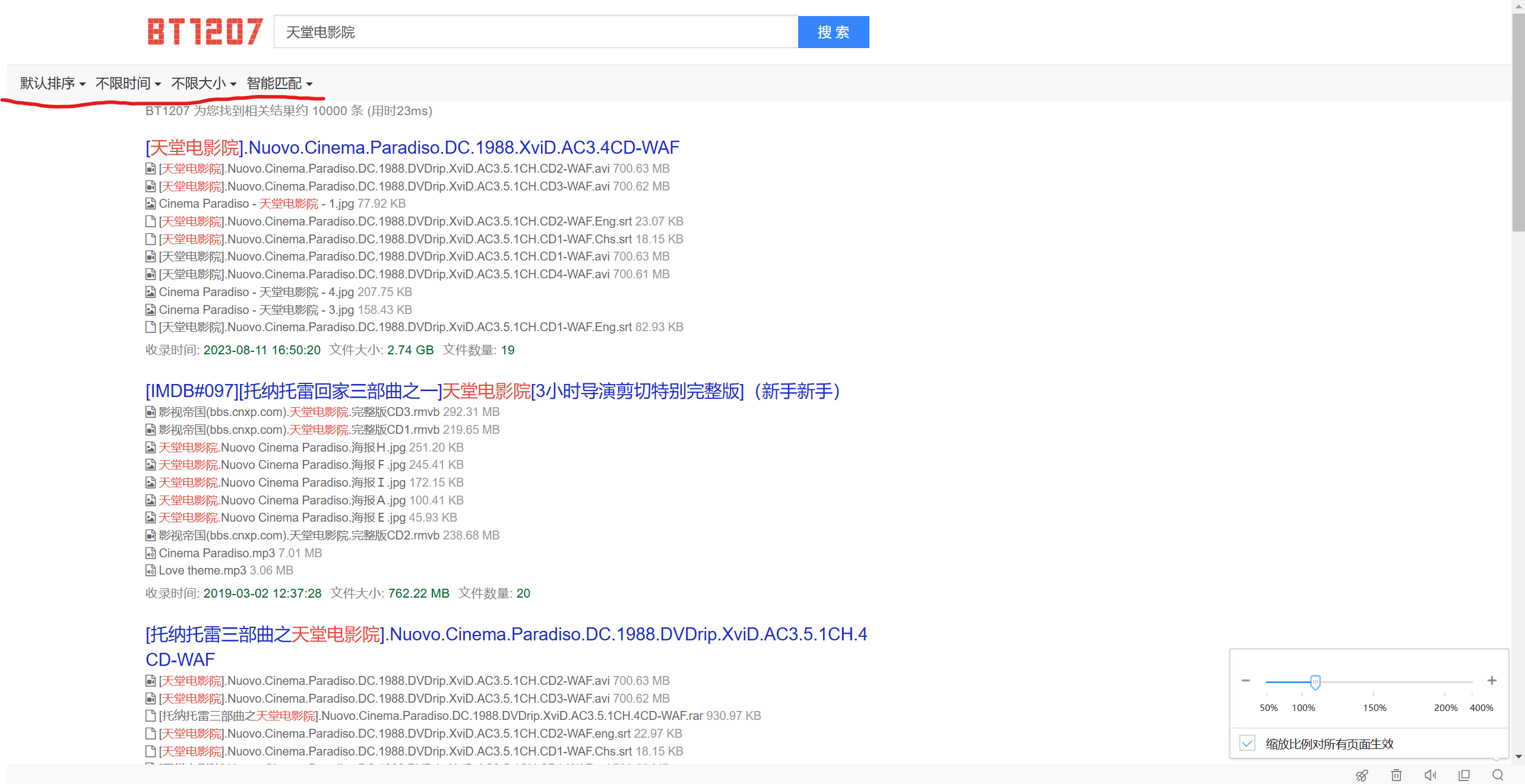Click the BT1207 site logo
1525x784 pixels.
point(205,31)
